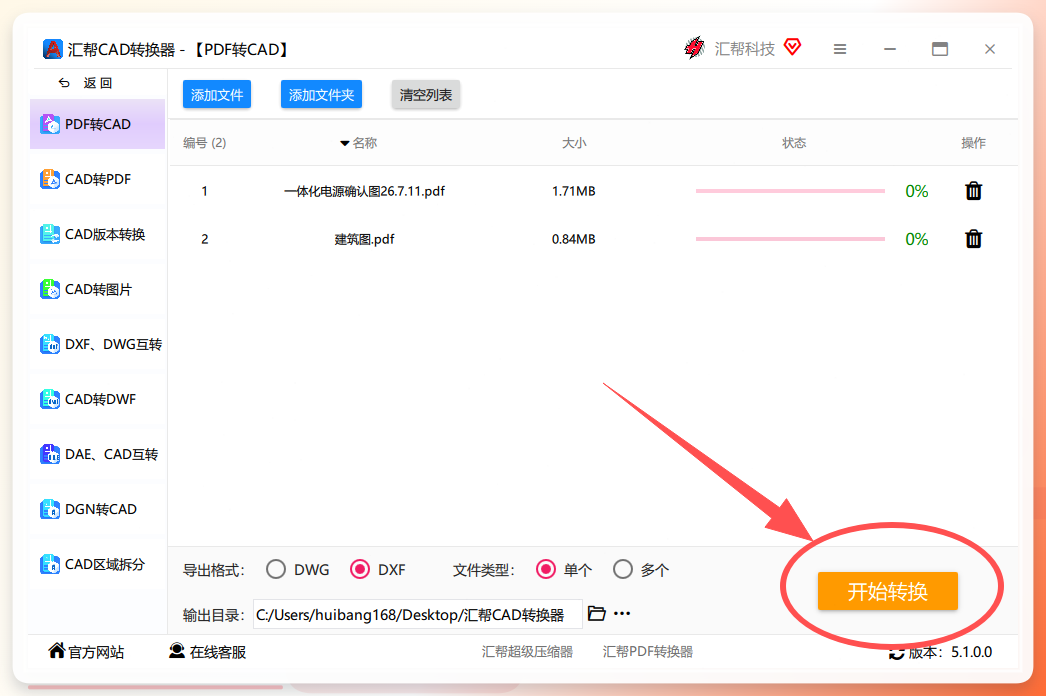The height and width of the screenshot is (696, 1046).
Task: Click the PDF转CAD sidebar icon
Action: coord(50,124)
